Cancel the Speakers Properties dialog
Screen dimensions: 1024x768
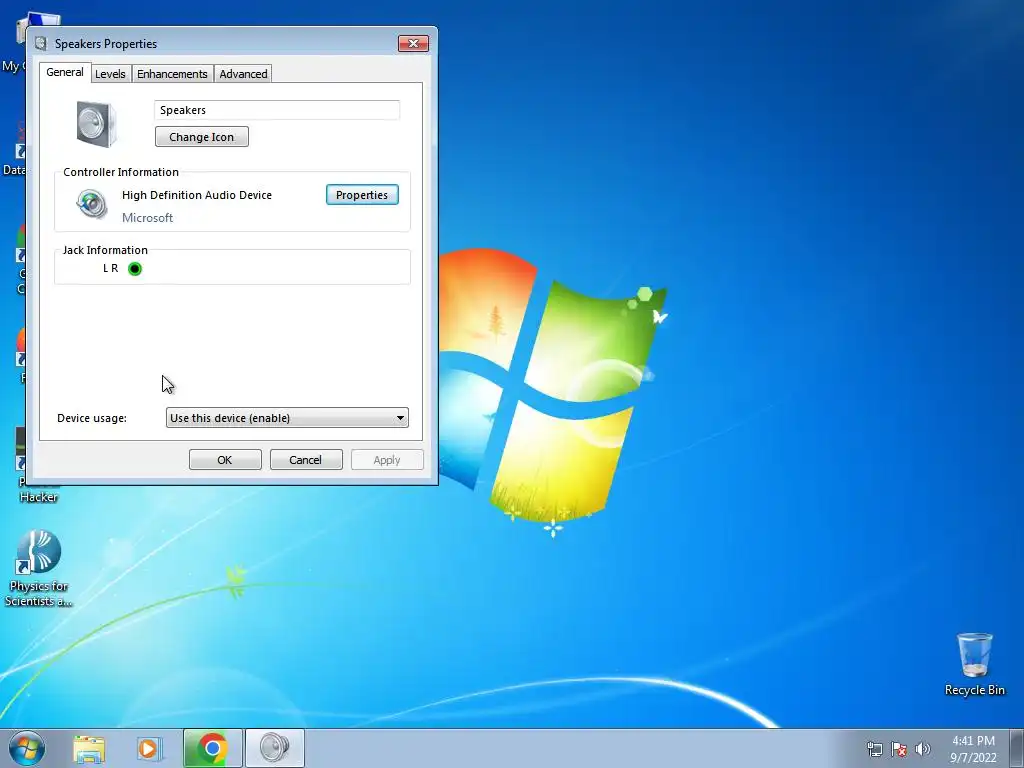(306, 460)
